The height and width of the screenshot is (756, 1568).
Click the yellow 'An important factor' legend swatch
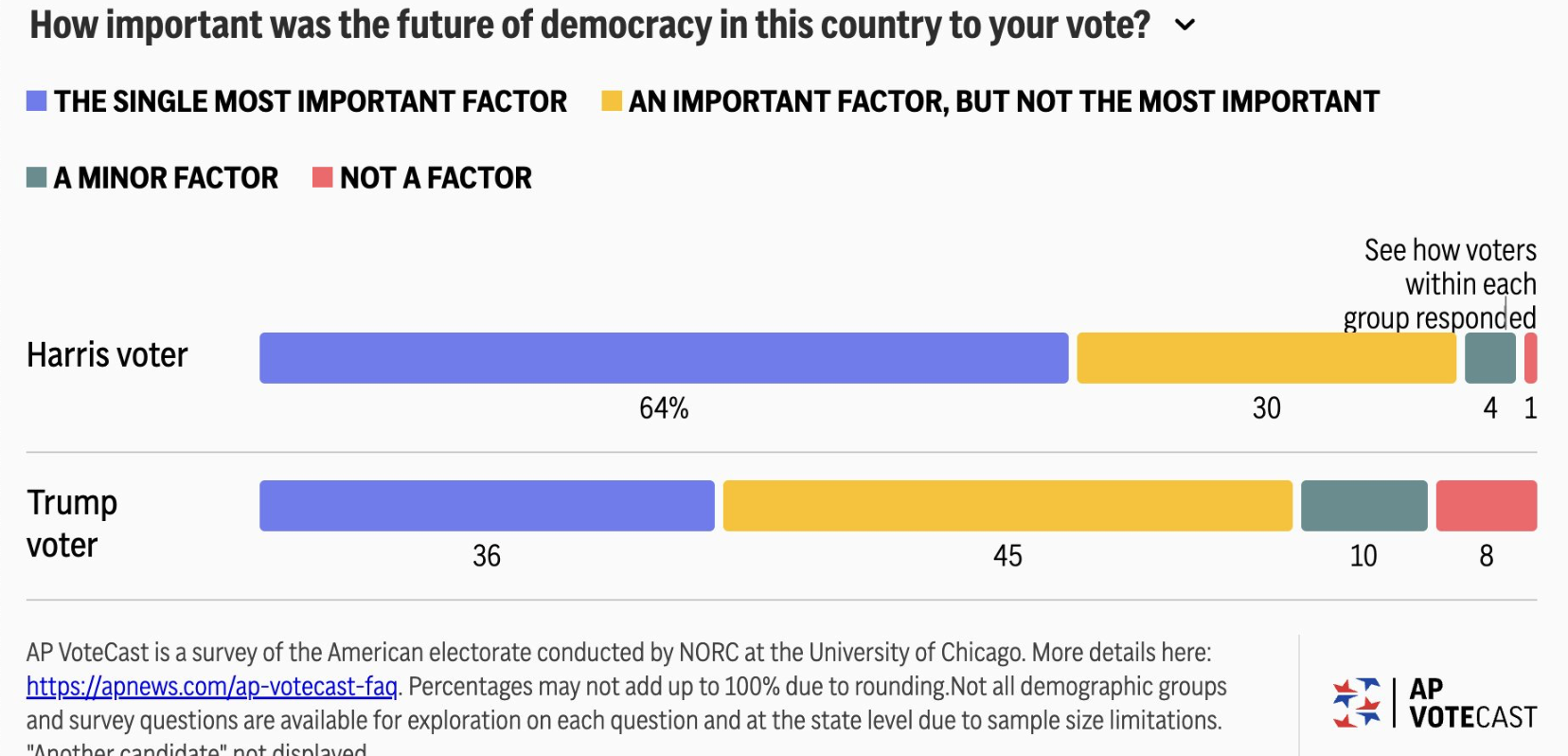pos(612,101)
